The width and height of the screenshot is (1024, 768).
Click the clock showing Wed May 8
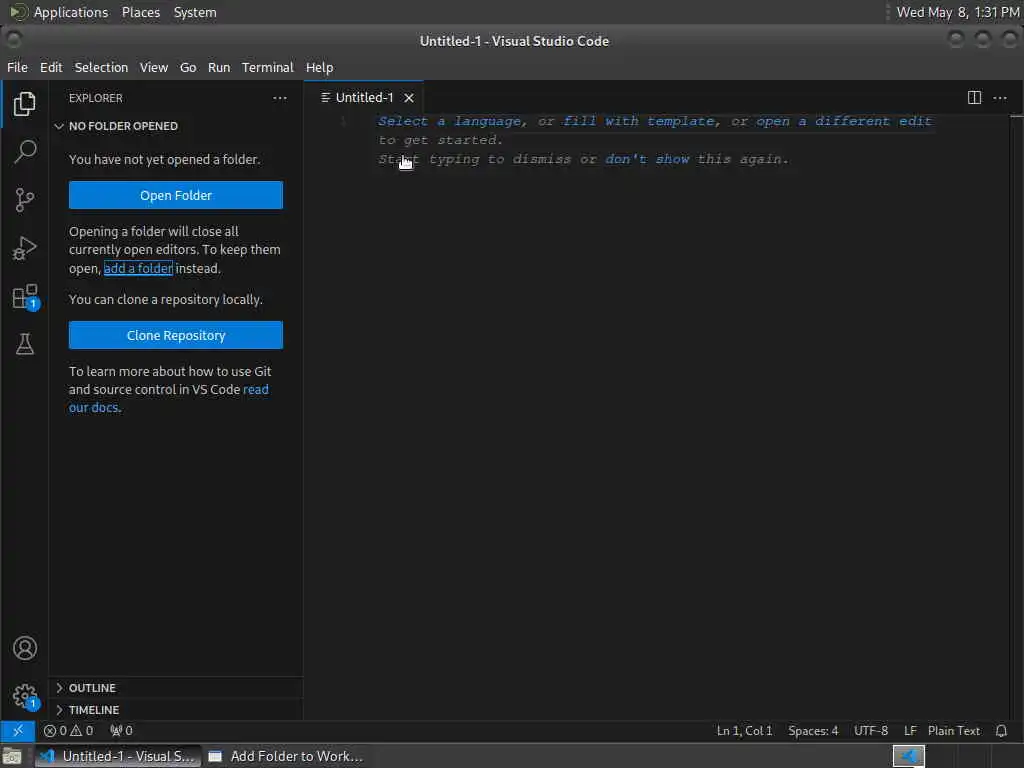[x=957, y=12]
